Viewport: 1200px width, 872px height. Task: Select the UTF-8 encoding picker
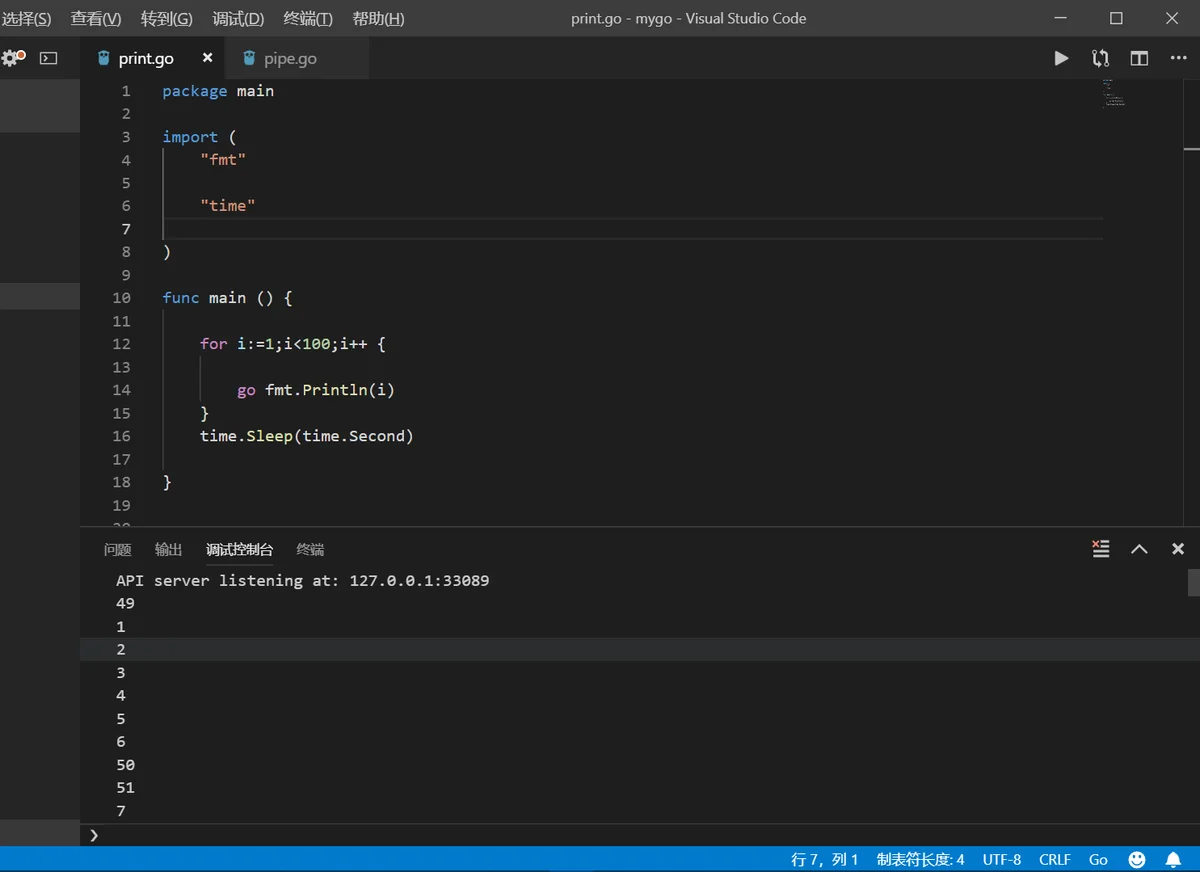1002,859
